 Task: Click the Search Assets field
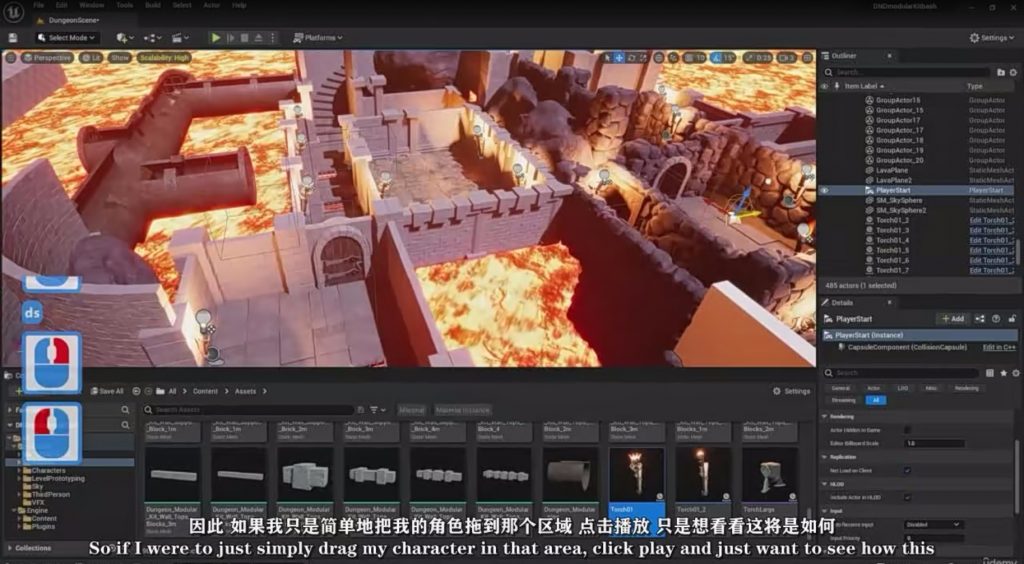point(248,410)
